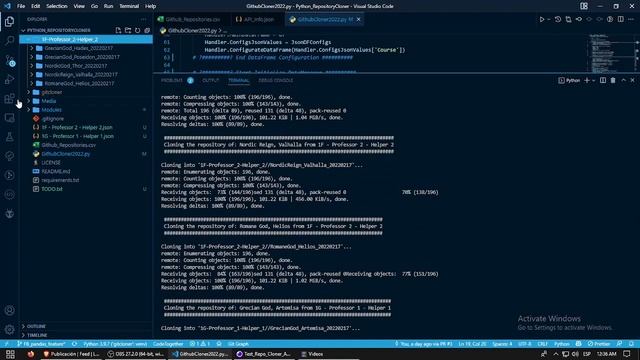Expand the Outline section
The width and height of the screenshot is (640, 360).
[86, 326]
